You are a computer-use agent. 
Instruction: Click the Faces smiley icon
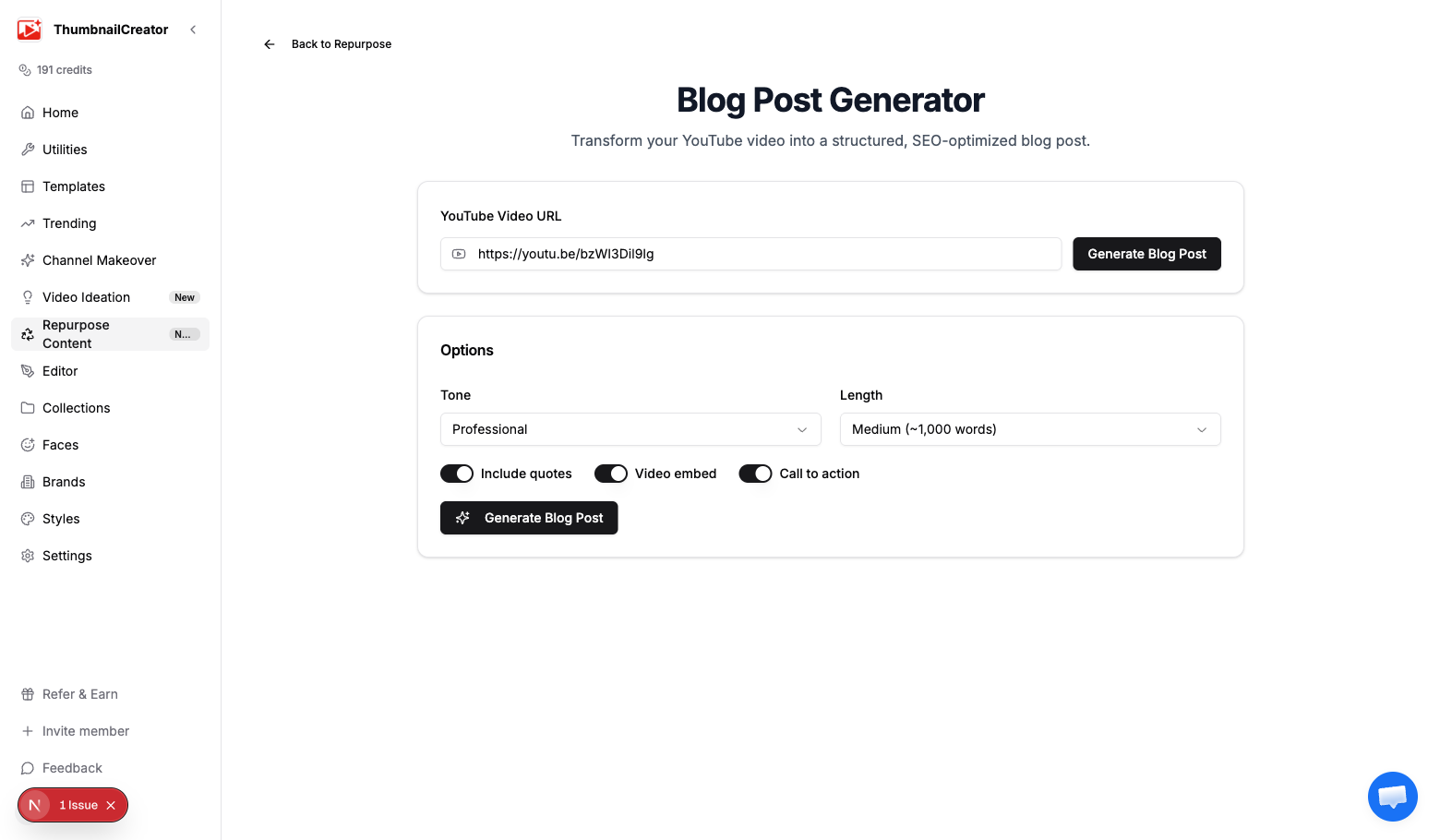click(28, 445)
